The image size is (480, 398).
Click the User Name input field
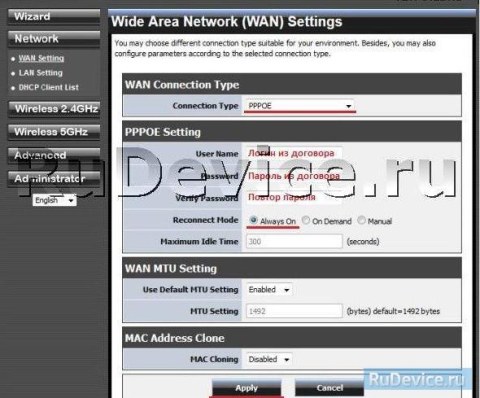294,153
